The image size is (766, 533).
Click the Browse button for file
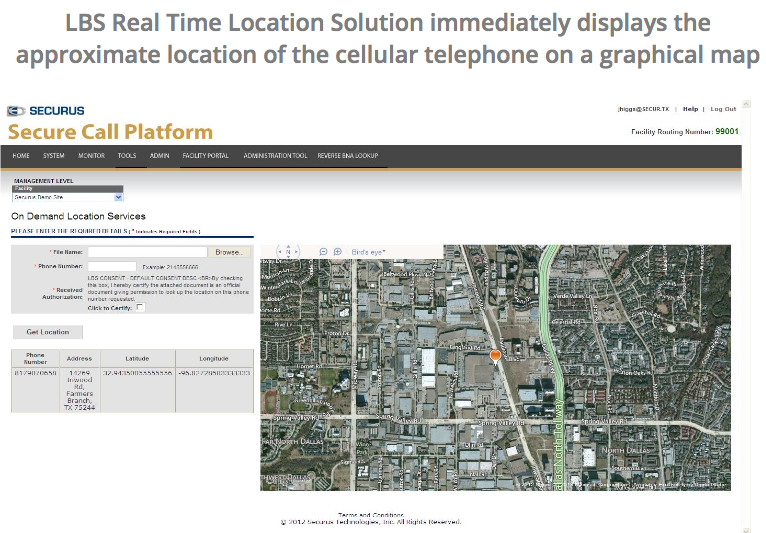click(229, 252)
